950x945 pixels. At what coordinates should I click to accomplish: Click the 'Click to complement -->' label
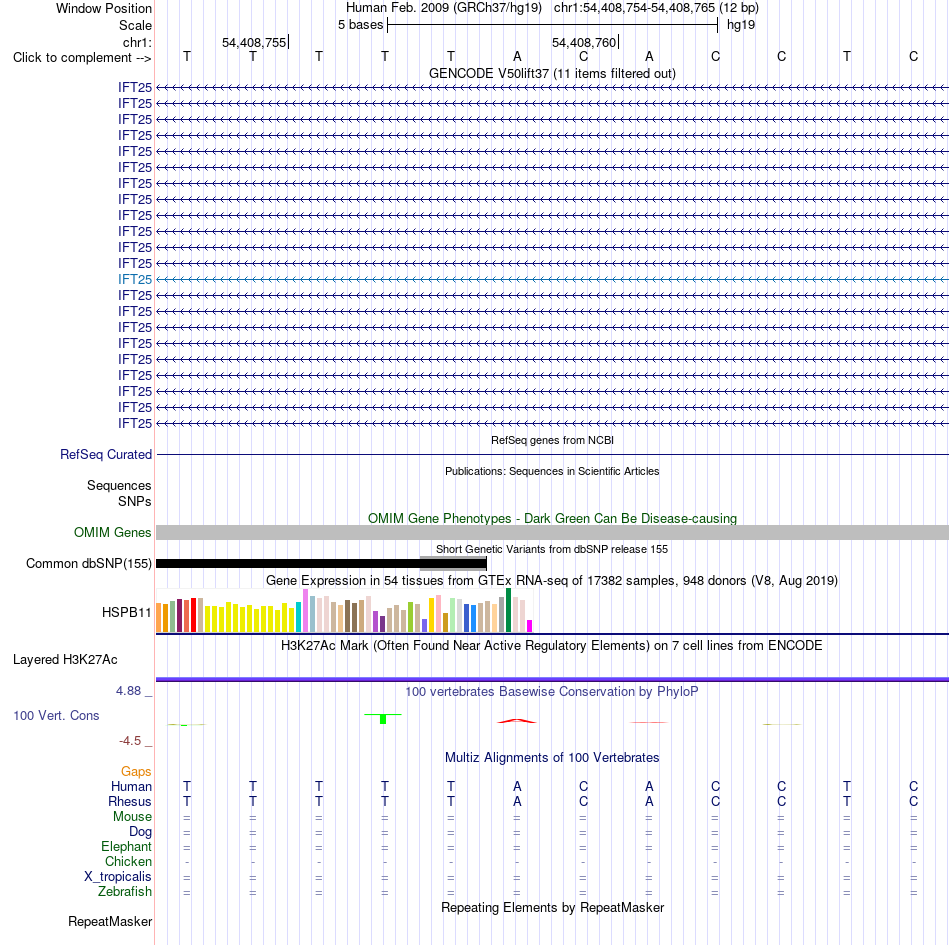82,58
